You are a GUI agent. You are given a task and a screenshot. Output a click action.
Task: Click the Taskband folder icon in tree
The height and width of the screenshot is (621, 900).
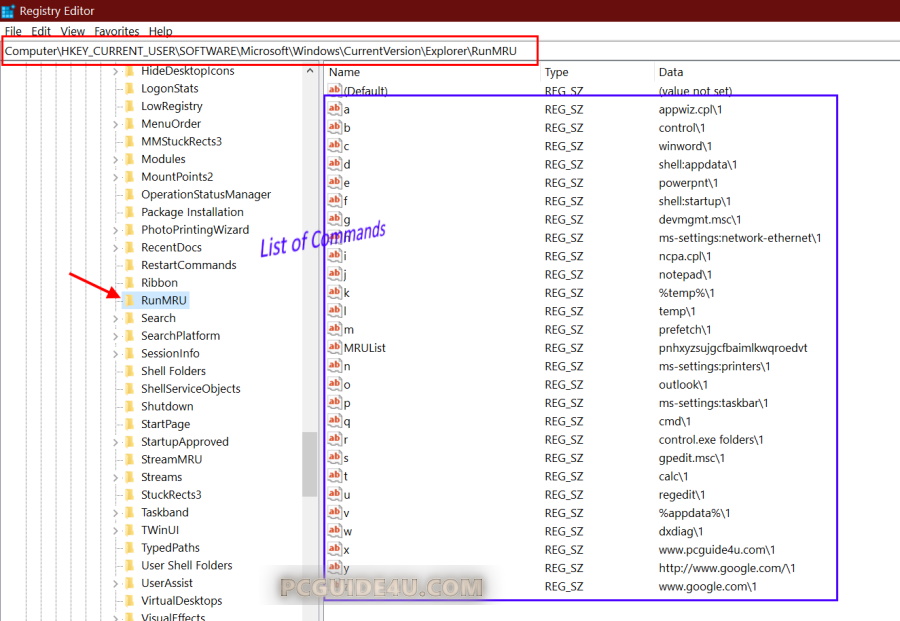tap(129, 512)
